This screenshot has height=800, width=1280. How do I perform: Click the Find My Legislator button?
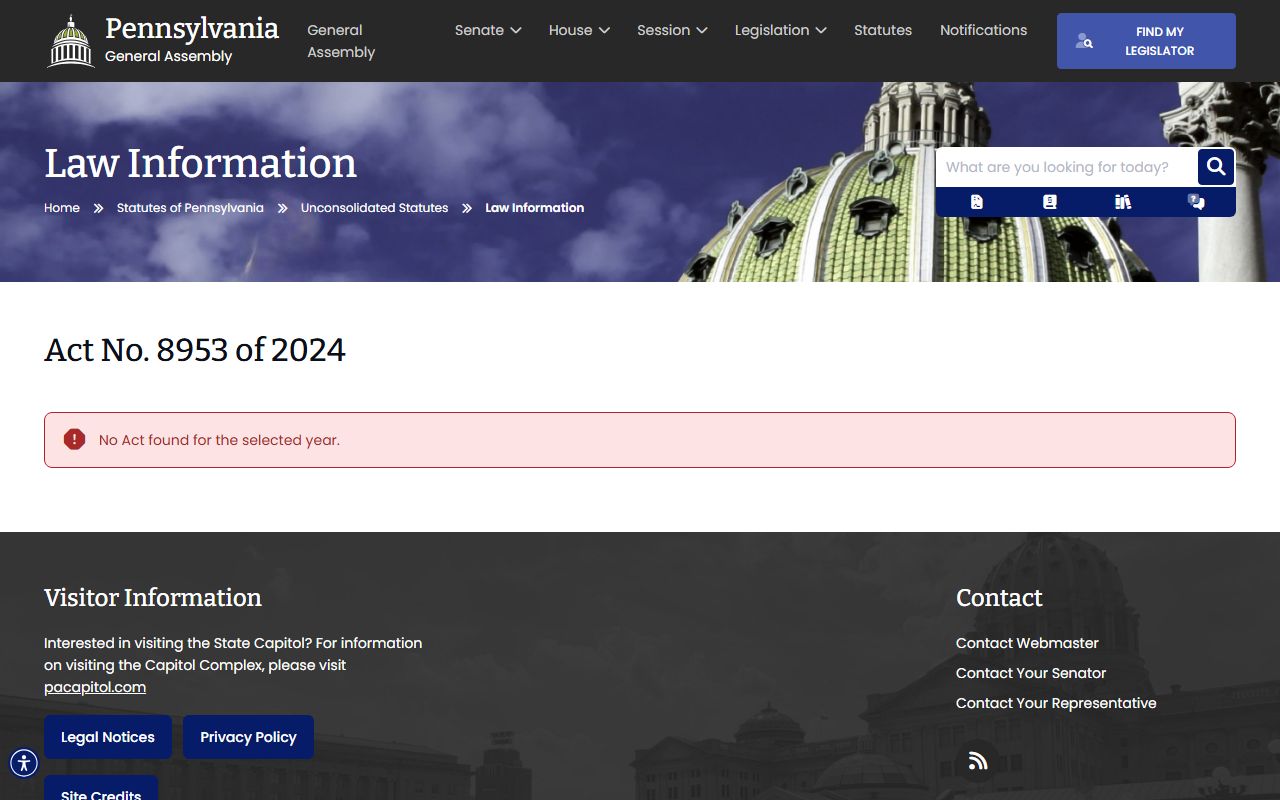pos(1146,41)
